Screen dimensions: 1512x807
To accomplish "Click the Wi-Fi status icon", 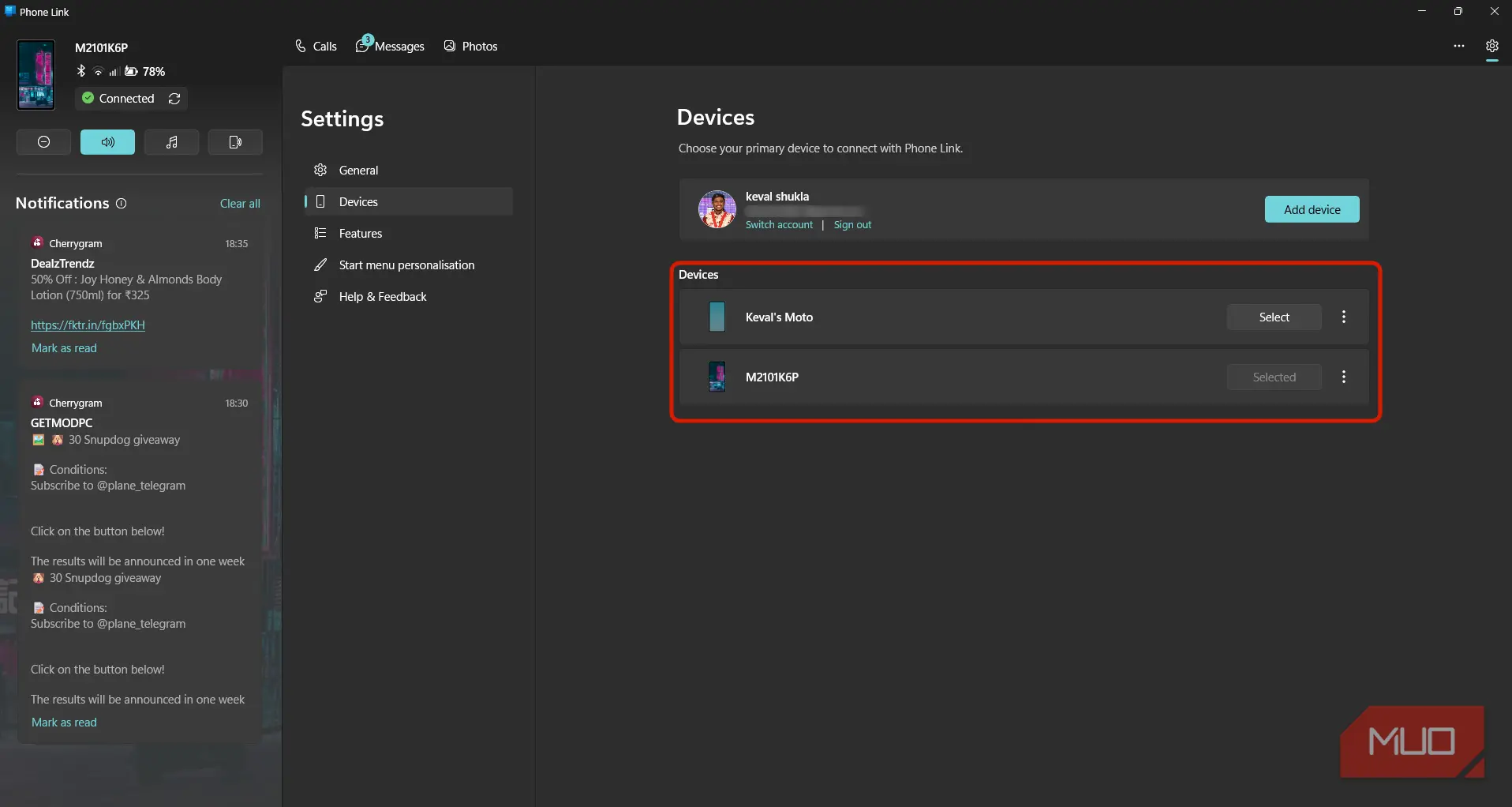I will [99, 72].
